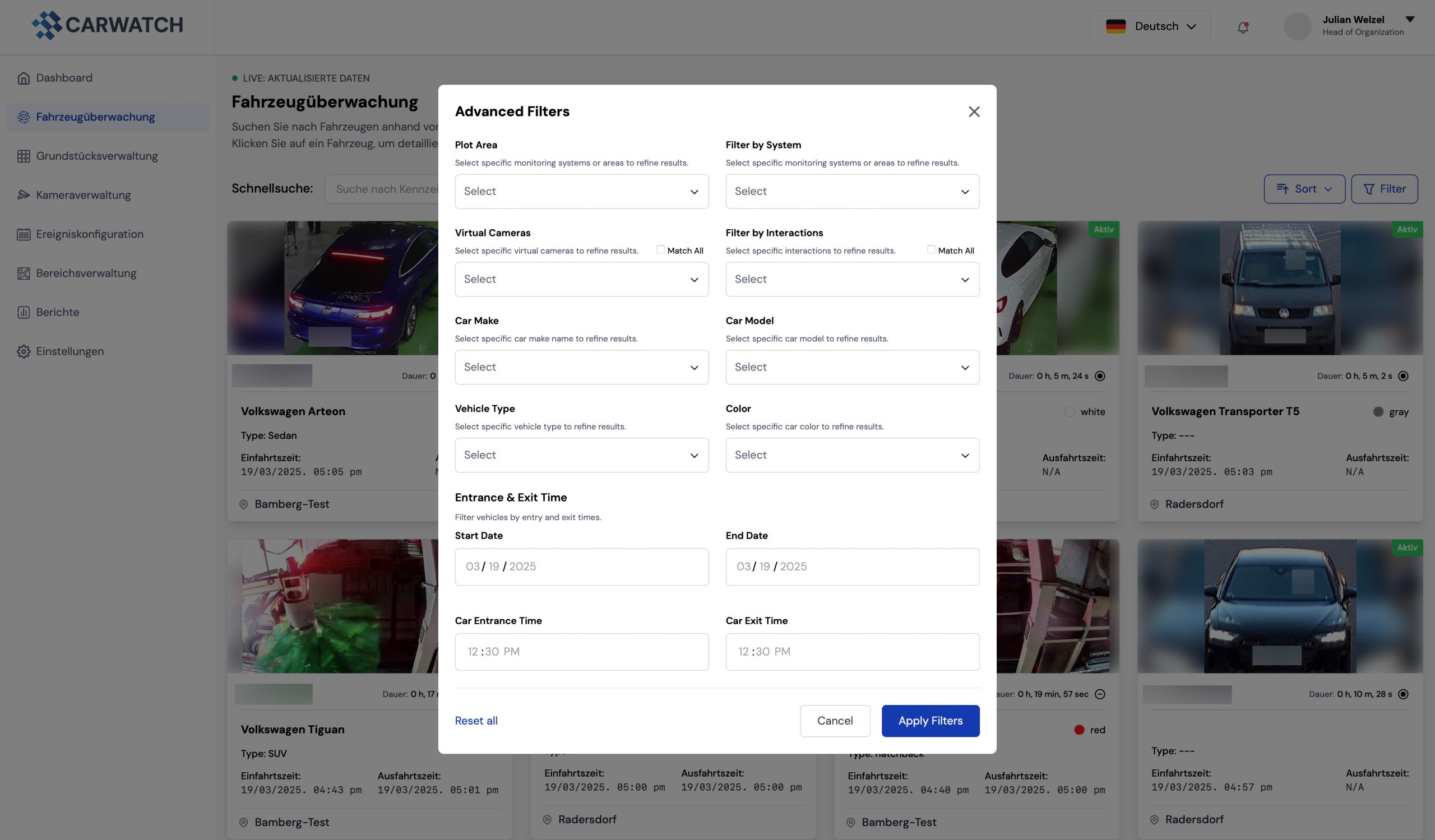Open the notification bell icon
The height and width of the screenshot is (840, 1435).
(1243, 27)
